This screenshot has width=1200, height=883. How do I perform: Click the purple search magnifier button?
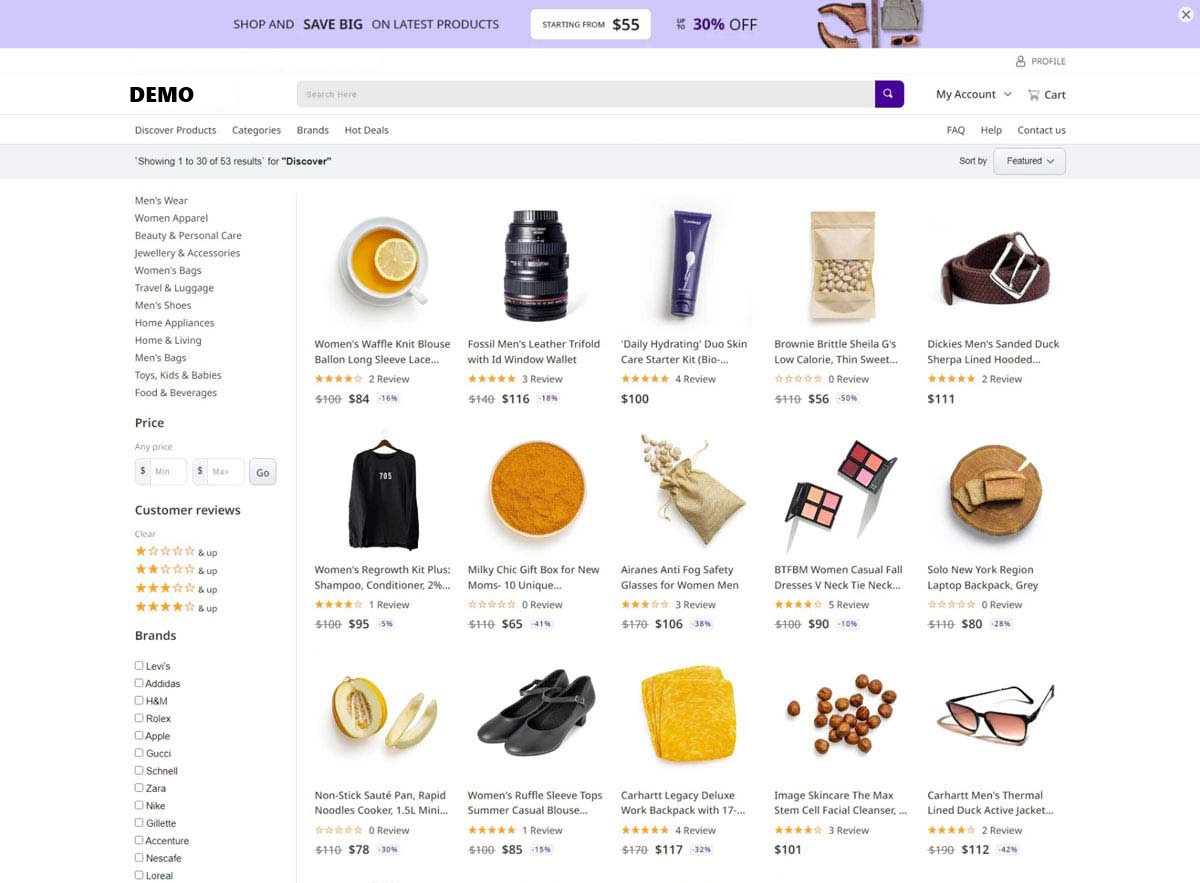[x=889, y=94]
